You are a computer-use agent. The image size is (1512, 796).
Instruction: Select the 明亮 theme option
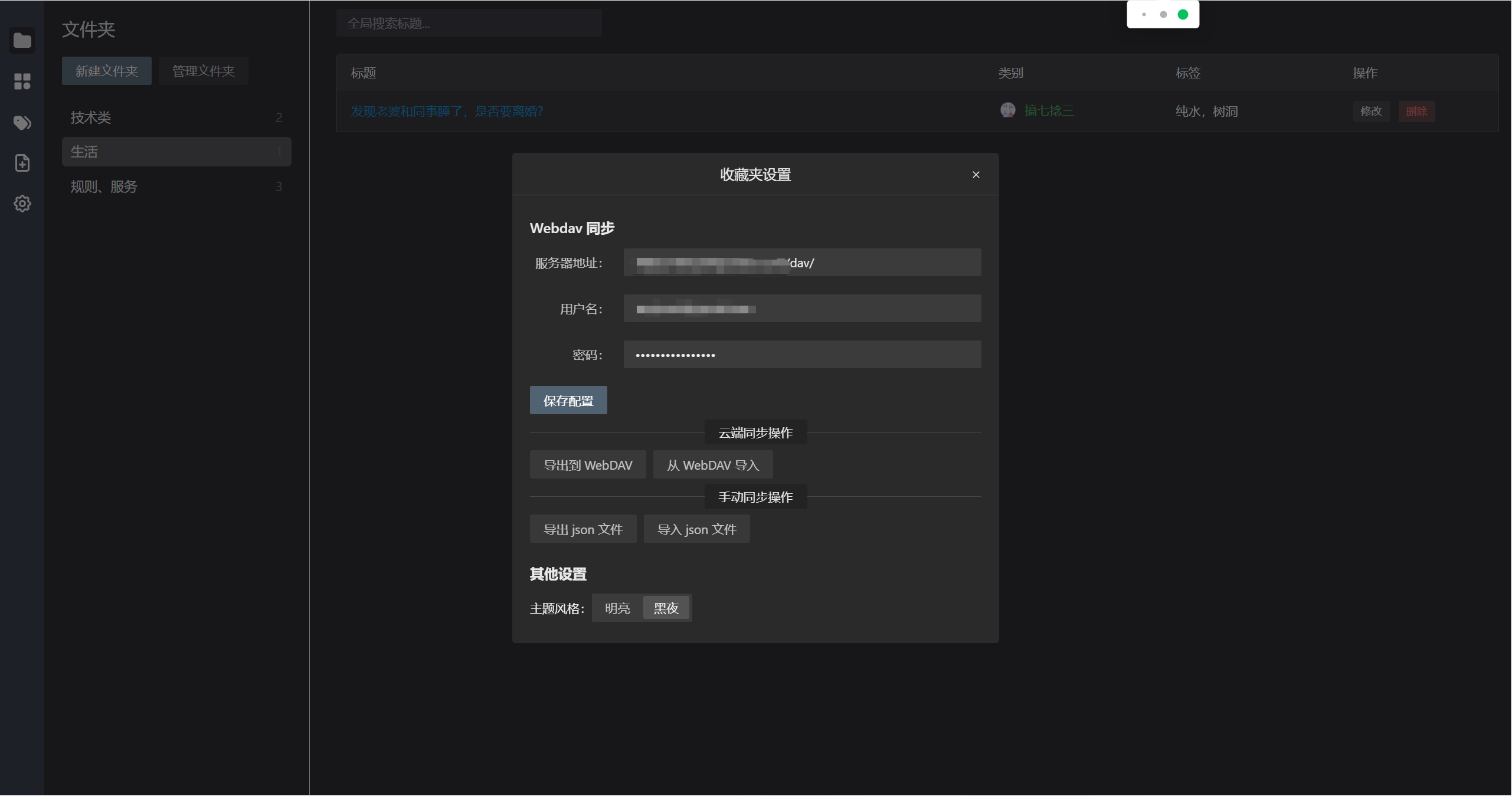617,608
